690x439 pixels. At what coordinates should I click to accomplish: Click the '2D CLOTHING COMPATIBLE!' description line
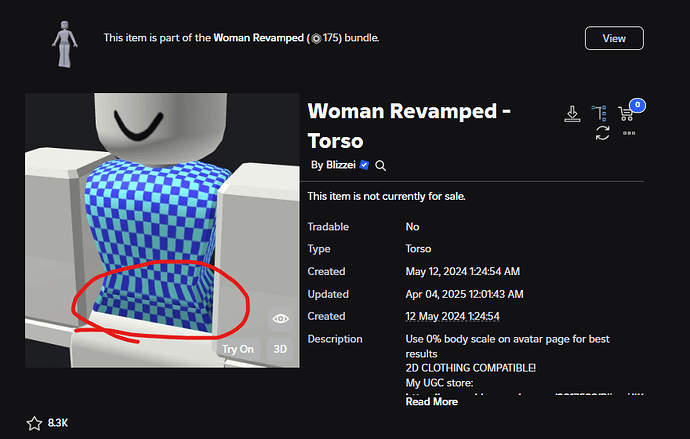coord(470,368)
